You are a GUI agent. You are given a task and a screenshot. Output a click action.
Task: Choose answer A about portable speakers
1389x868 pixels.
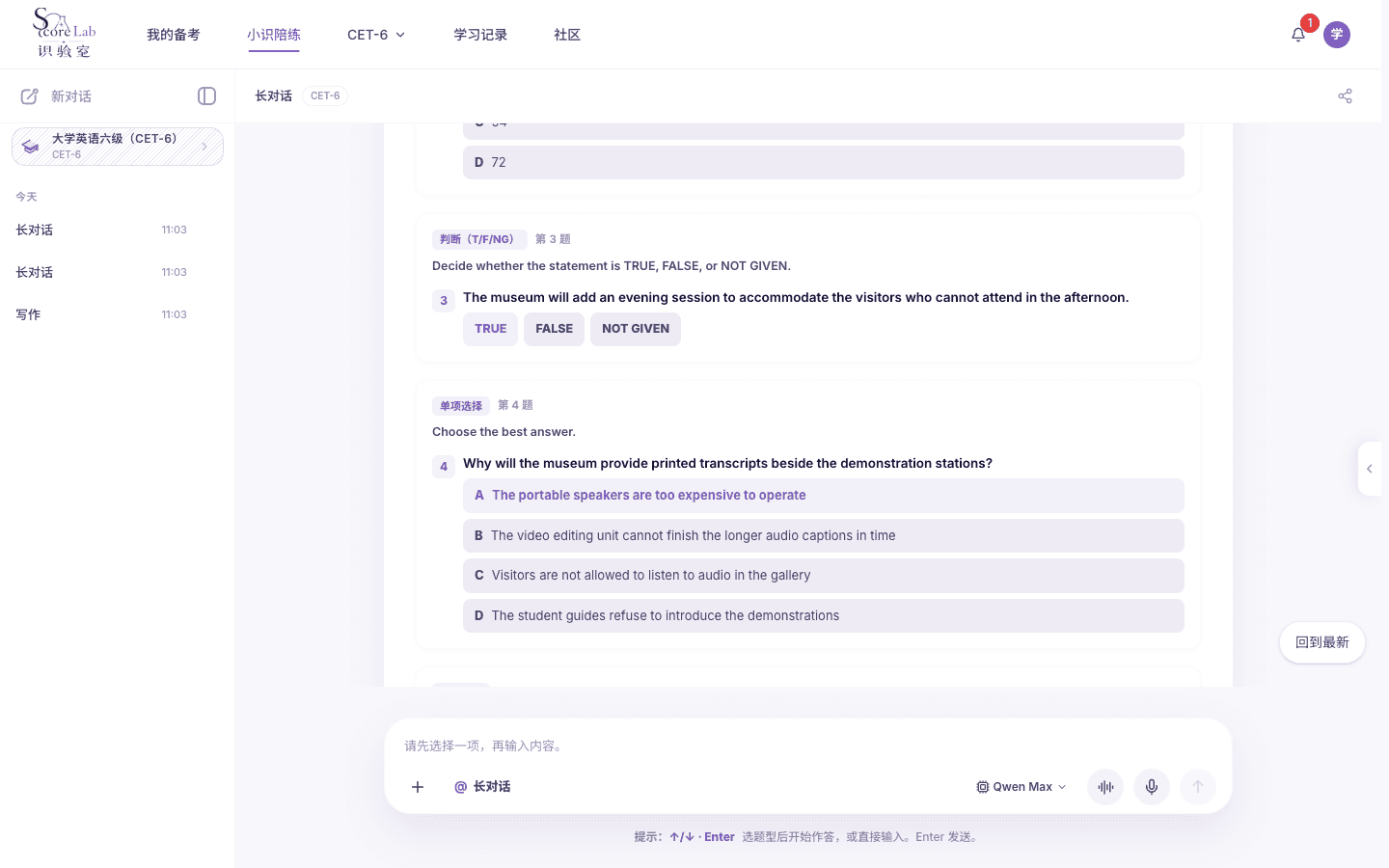tap(824, 496)
